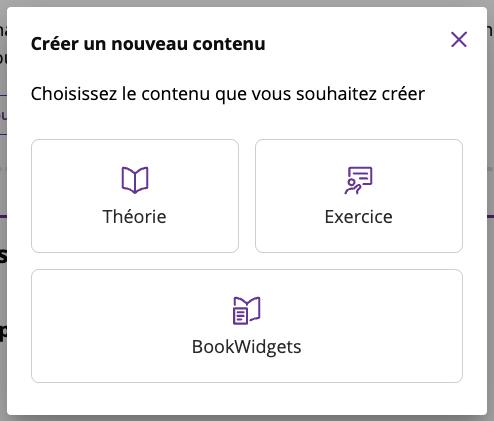Close the dialog with the purple X
Image resolution: width=494 pixels, height=421 pixels.
point(459,40)
